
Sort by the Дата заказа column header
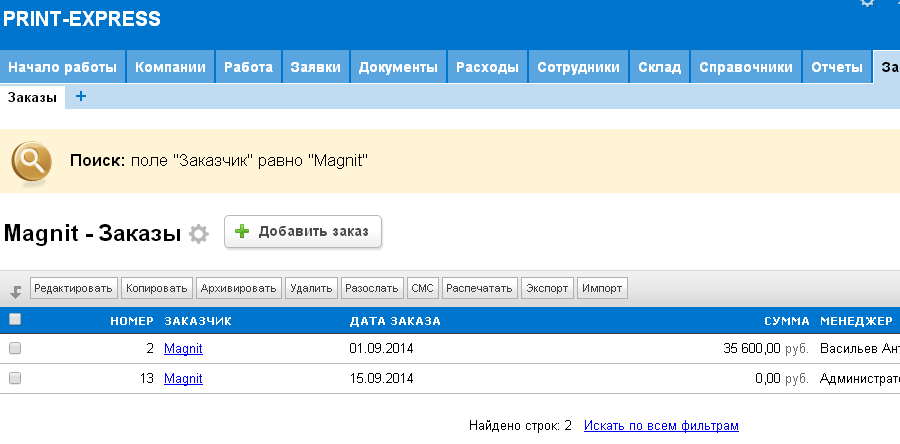(x=395, y=321)
